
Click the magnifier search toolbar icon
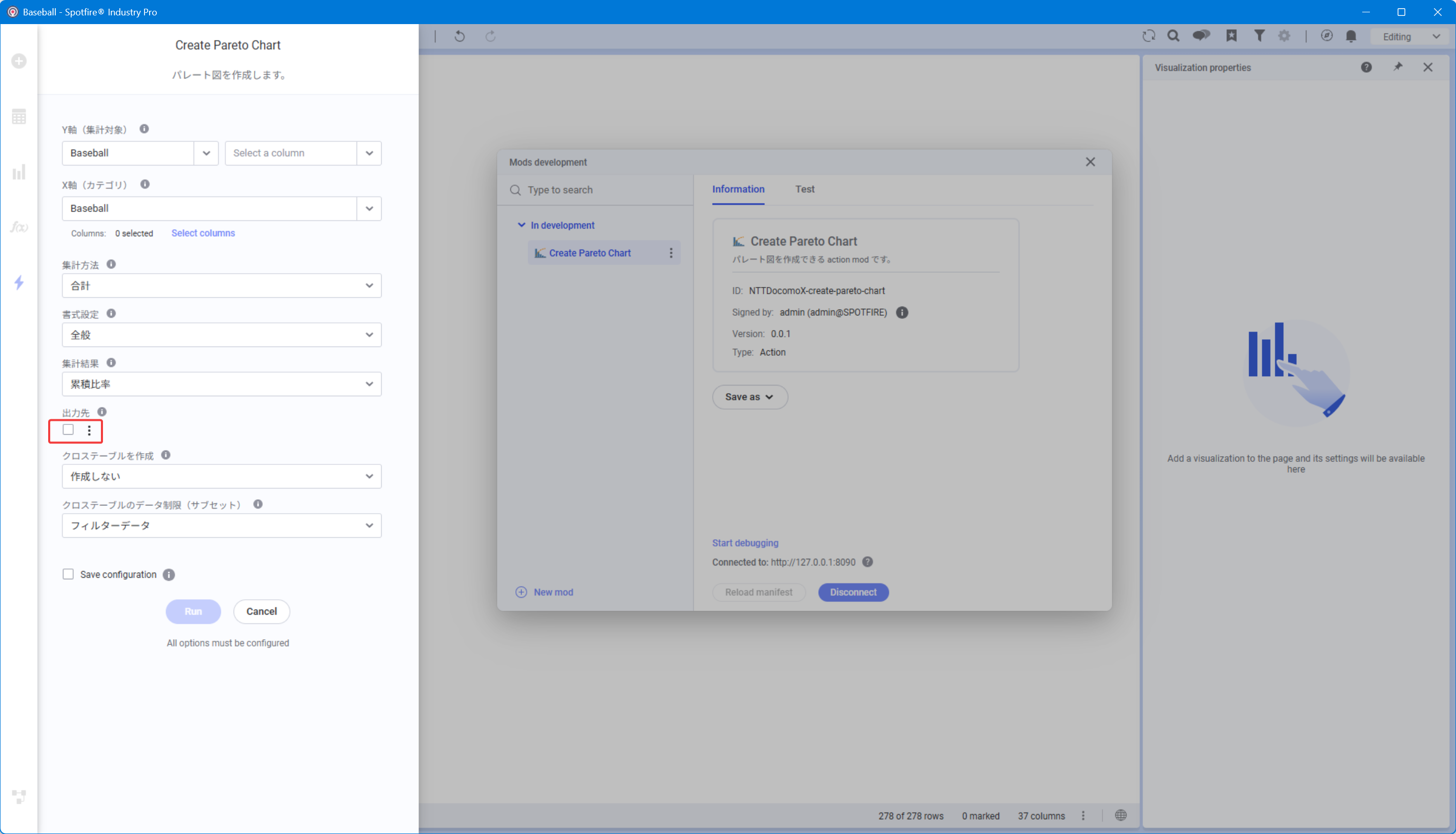pyautogui.click(x=1173, y=36)
